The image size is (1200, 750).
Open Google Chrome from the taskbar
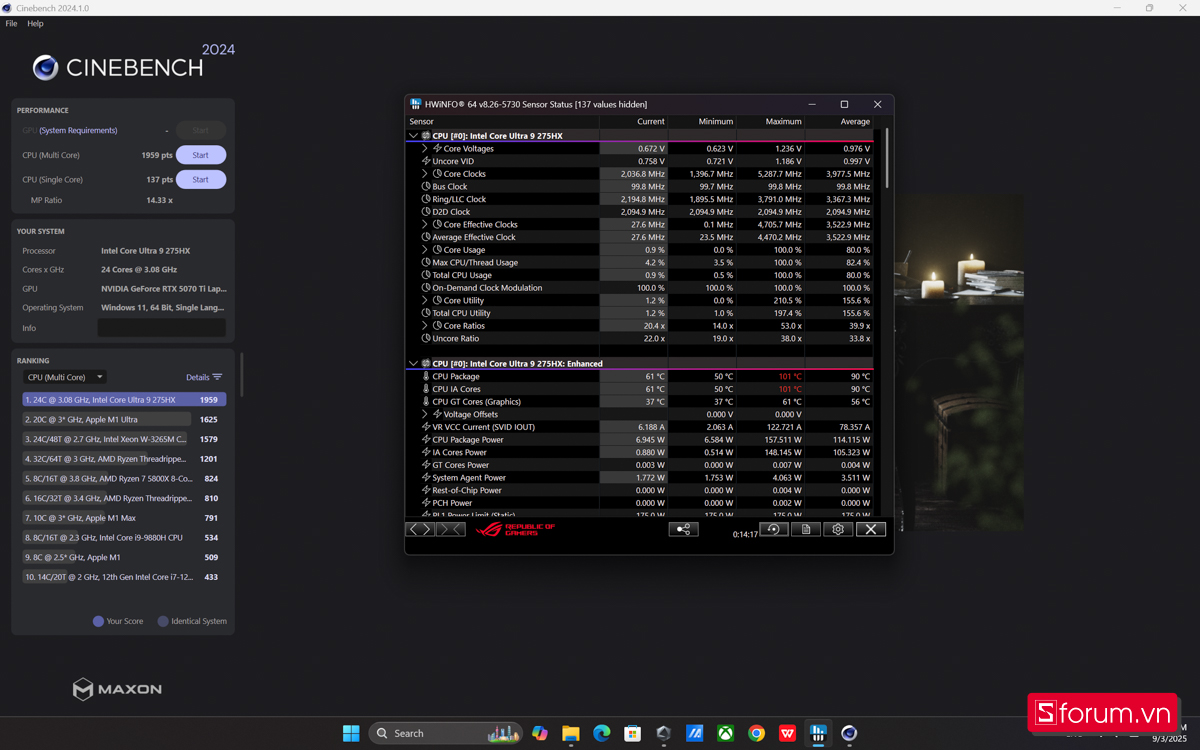point(756,733)
